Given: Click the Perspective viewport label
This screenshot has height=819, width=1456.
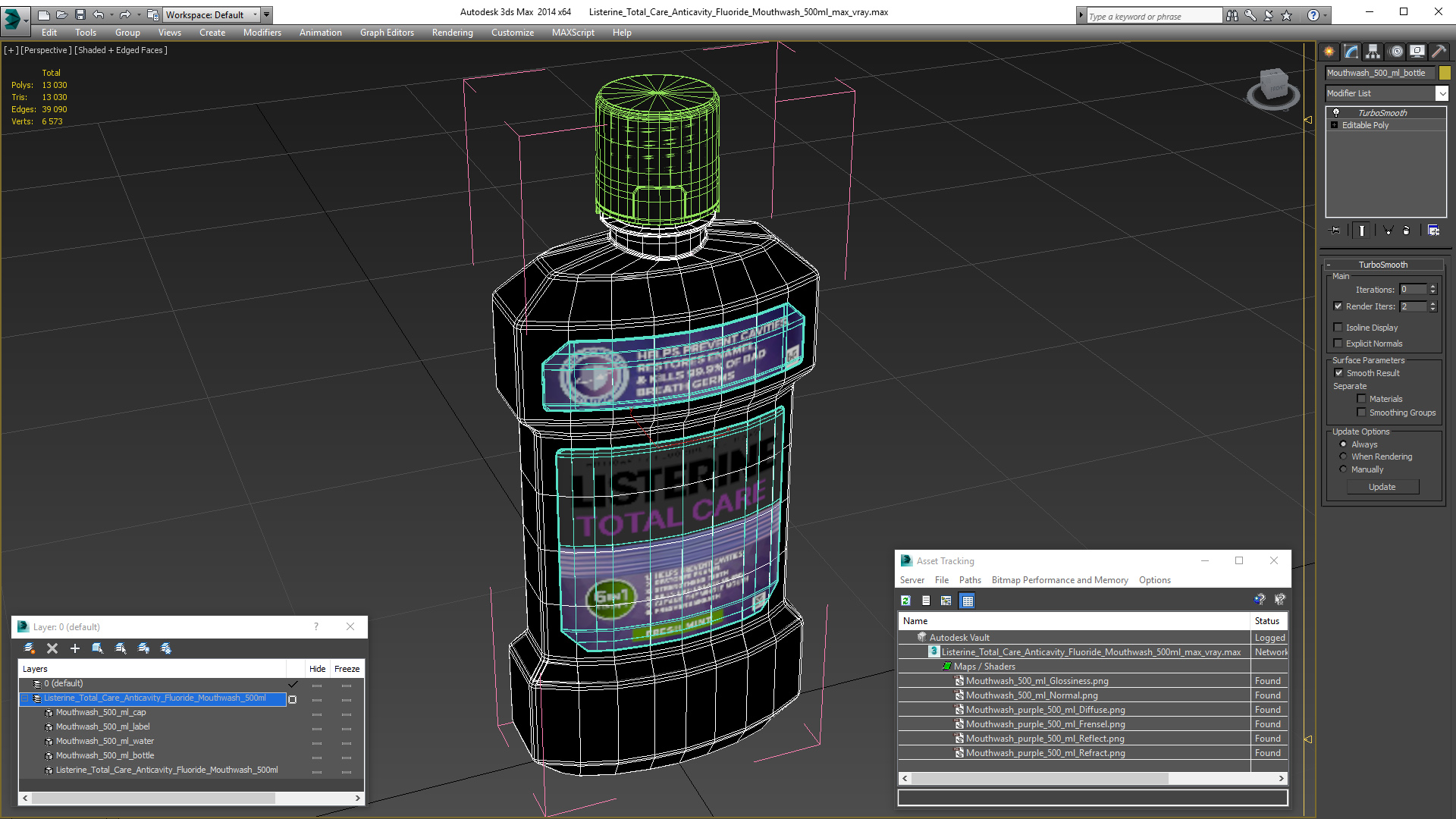Looking at the screenshot, I should pyautogui.click(x=46, y=50).
